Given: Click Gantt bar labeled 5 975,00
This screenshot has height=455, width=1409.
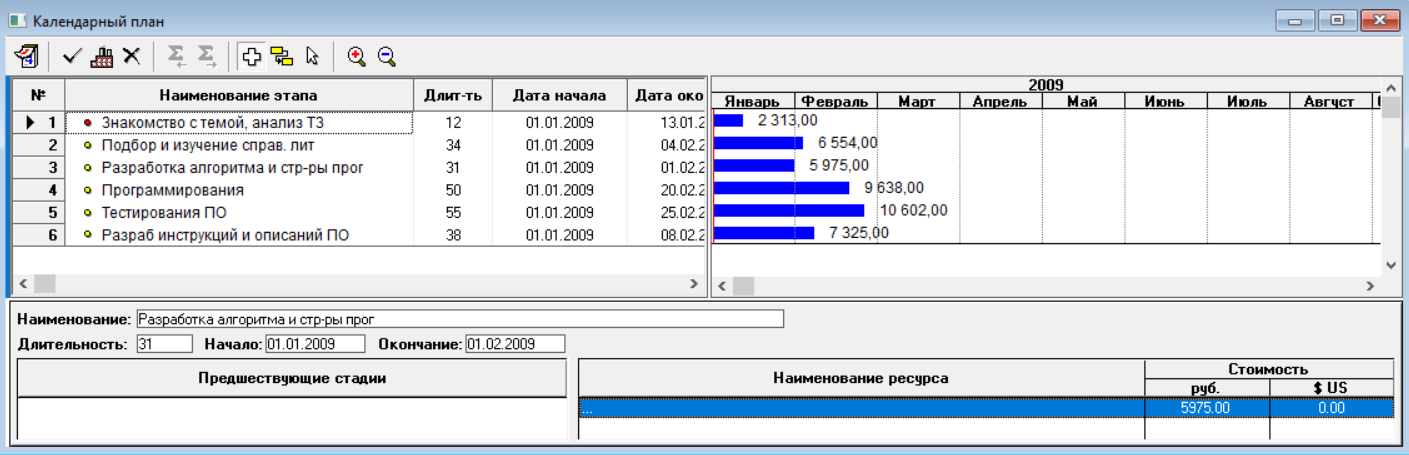Looking at the screenshot, I should 753,165.
